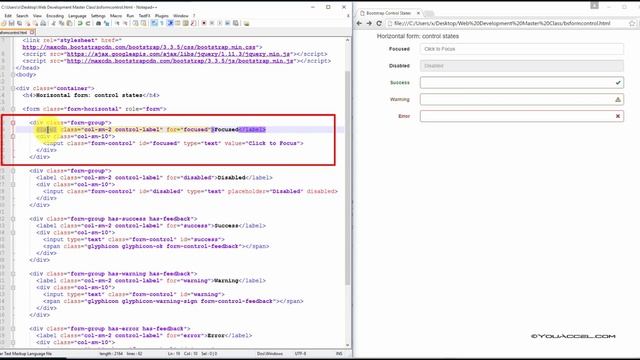Click the Redo arrow icon
Image resolution: width=640 pixels, height=360 pixels.
(88, 23)
